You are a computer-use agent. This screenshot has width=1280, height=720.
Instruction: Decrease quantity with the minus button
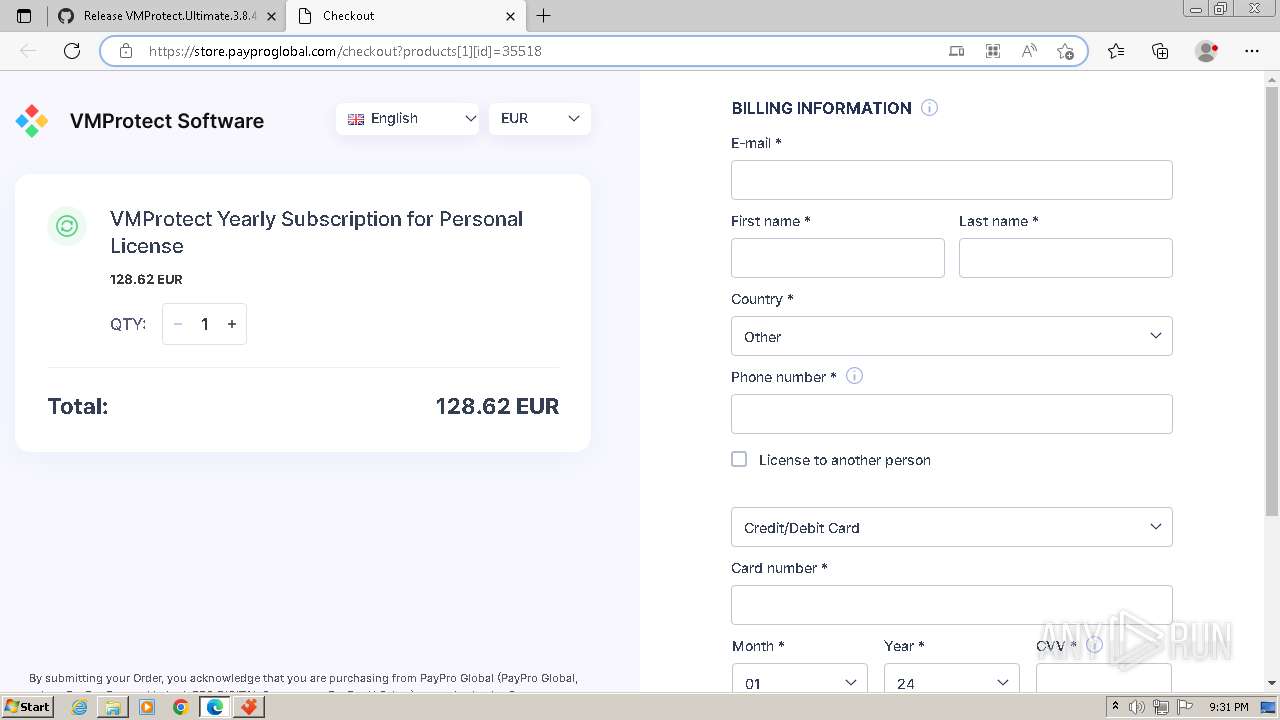178,324
